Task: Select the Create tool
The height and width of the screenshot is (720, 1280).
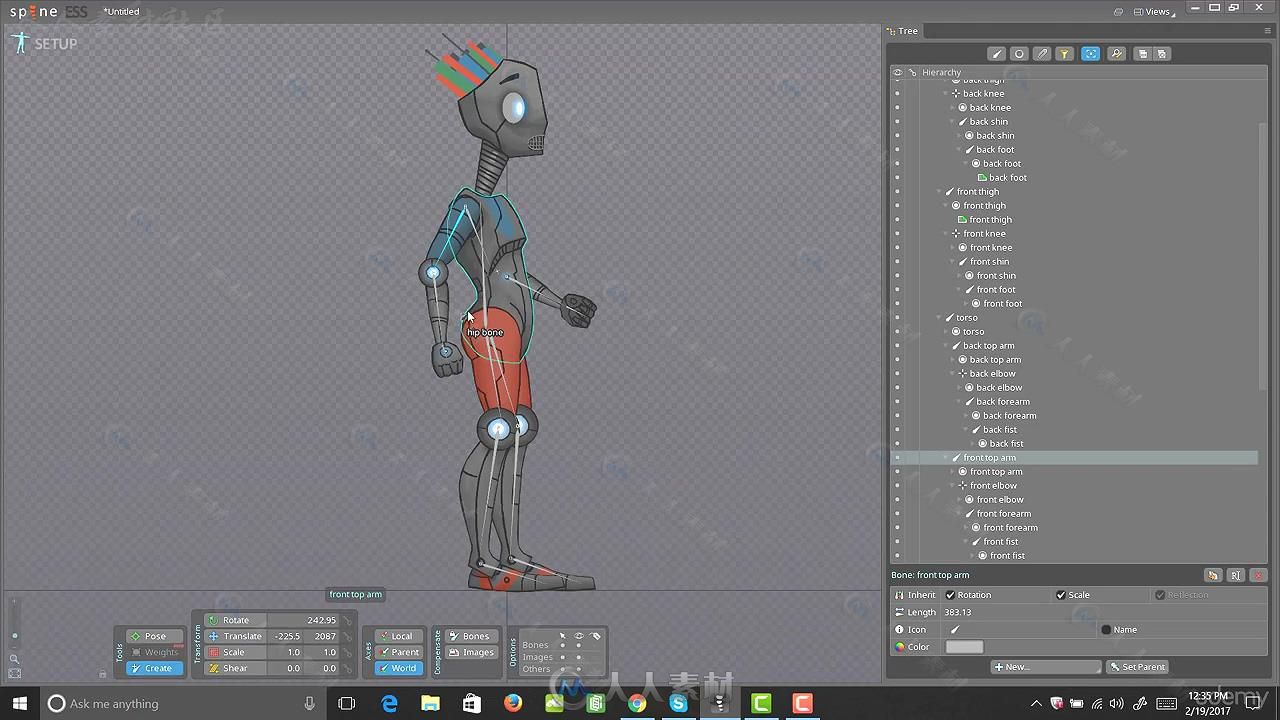Action: [155, 668]
